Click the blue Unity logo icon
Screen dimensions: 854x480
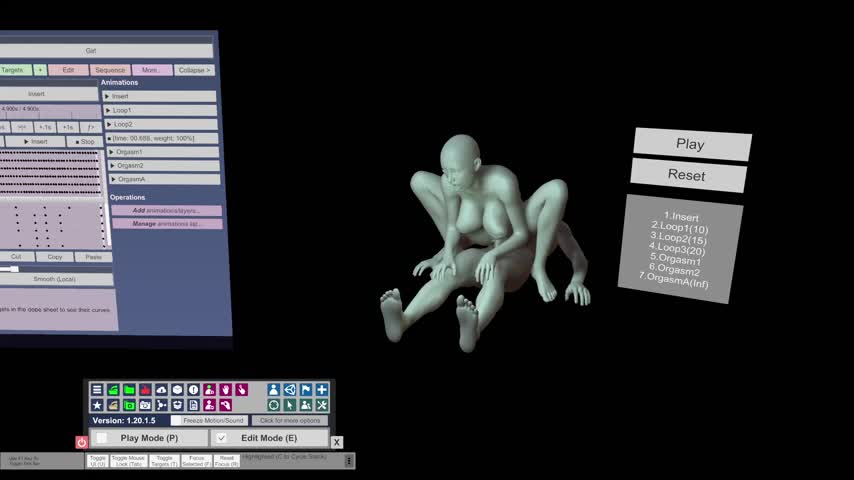click(290, 390)
